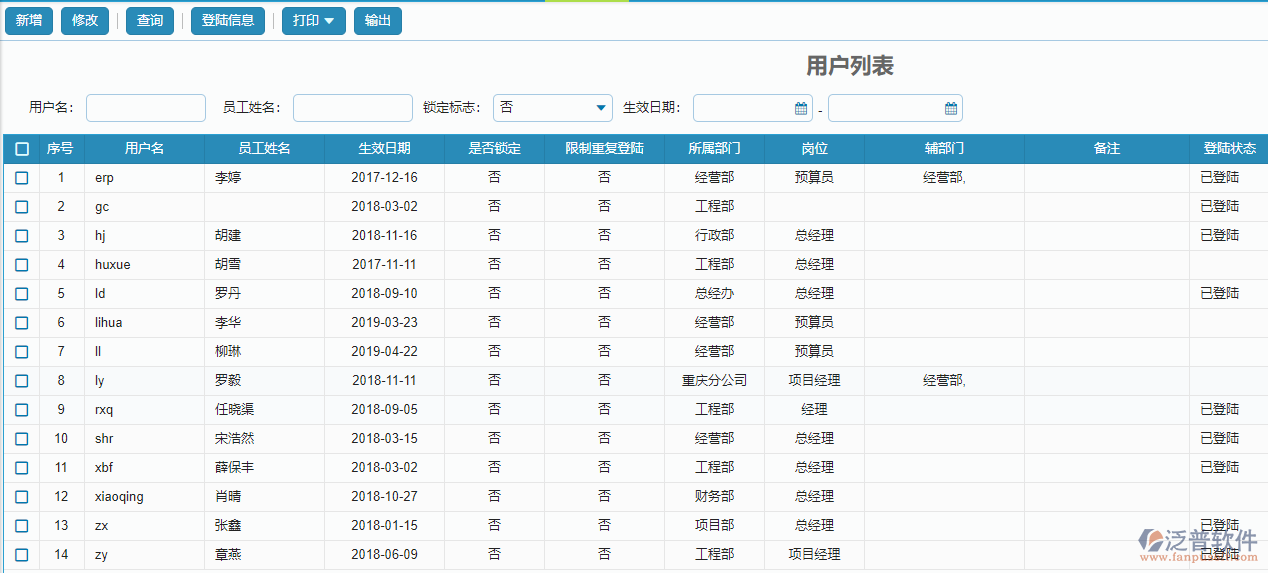1268x573 pixels.
Task: Click 辅部门 cell 经营部, in ly row
Action: click(x=945, y=381)
